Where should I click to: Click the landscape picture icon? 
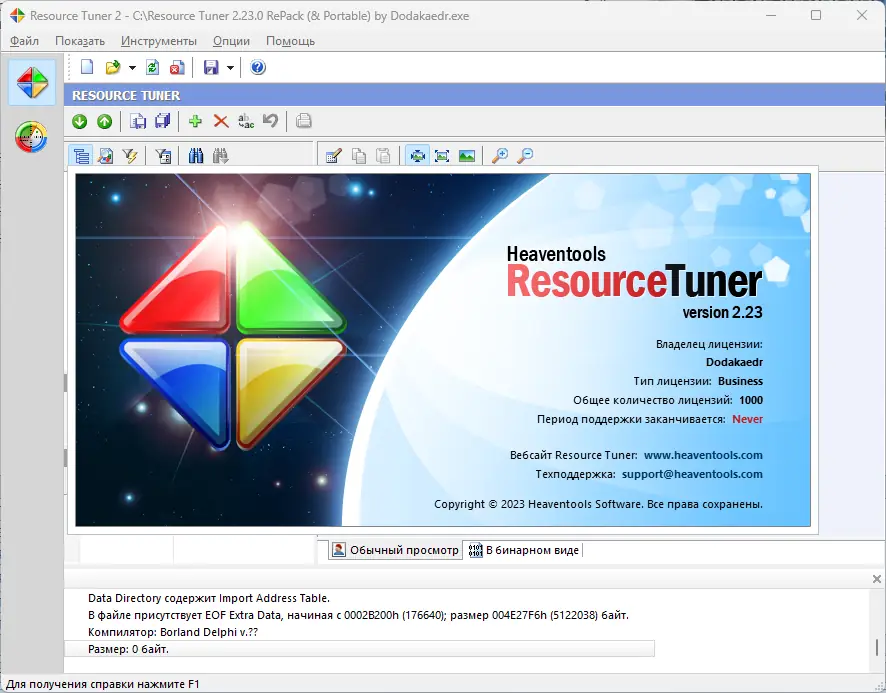467,155
